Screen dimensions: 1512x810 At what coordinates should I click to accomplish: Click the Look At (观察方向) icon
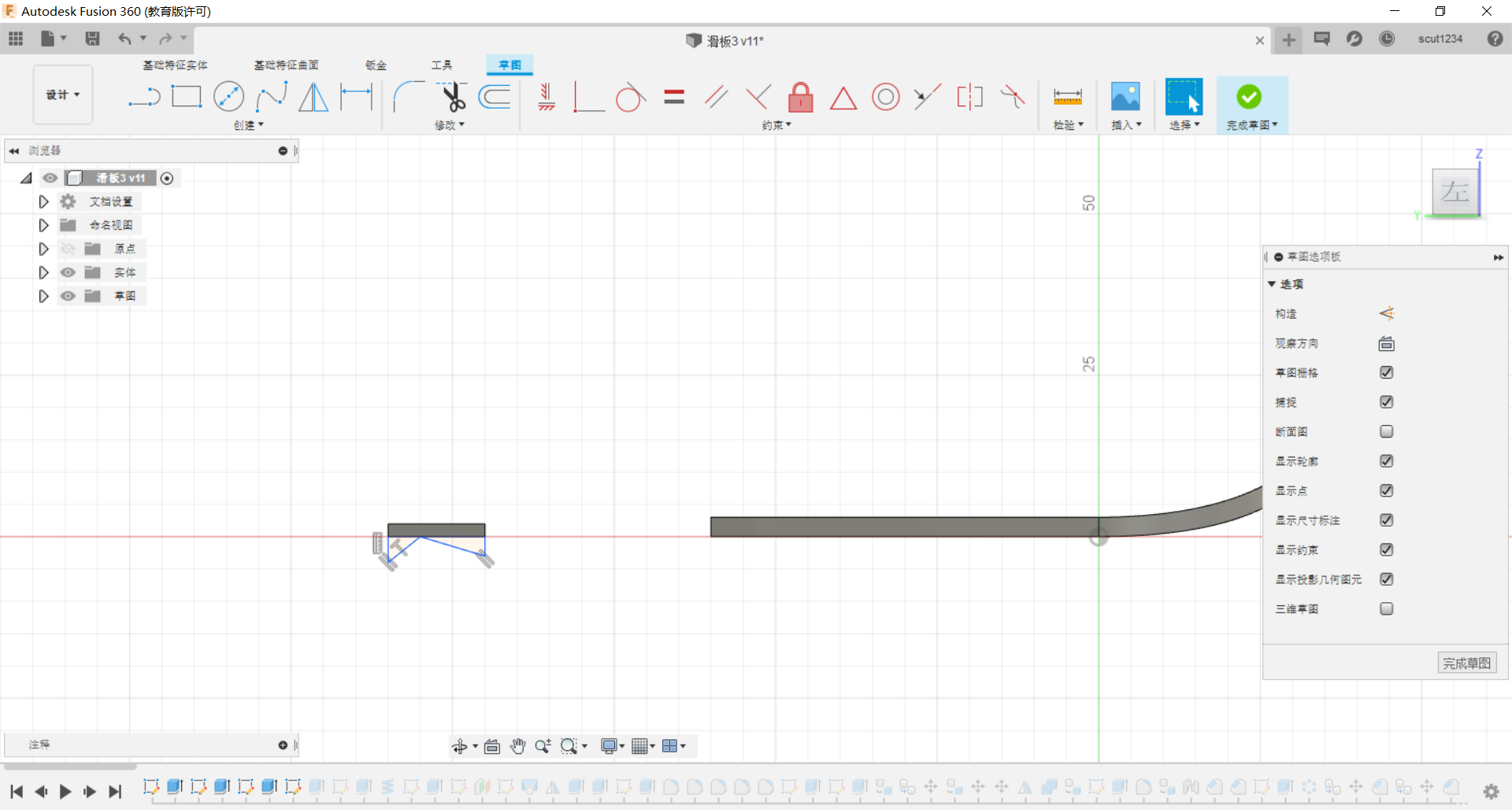(1387, 343)
